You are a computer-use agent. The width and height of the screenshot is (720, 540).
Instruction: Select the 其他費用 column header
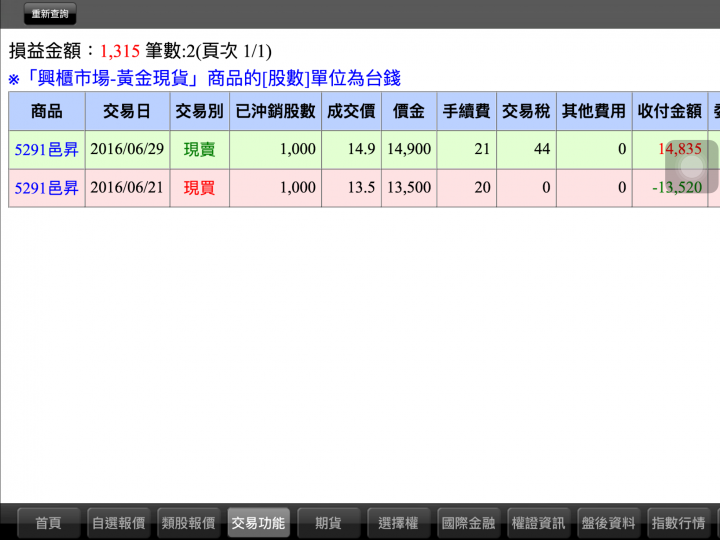tap(594, 111)
